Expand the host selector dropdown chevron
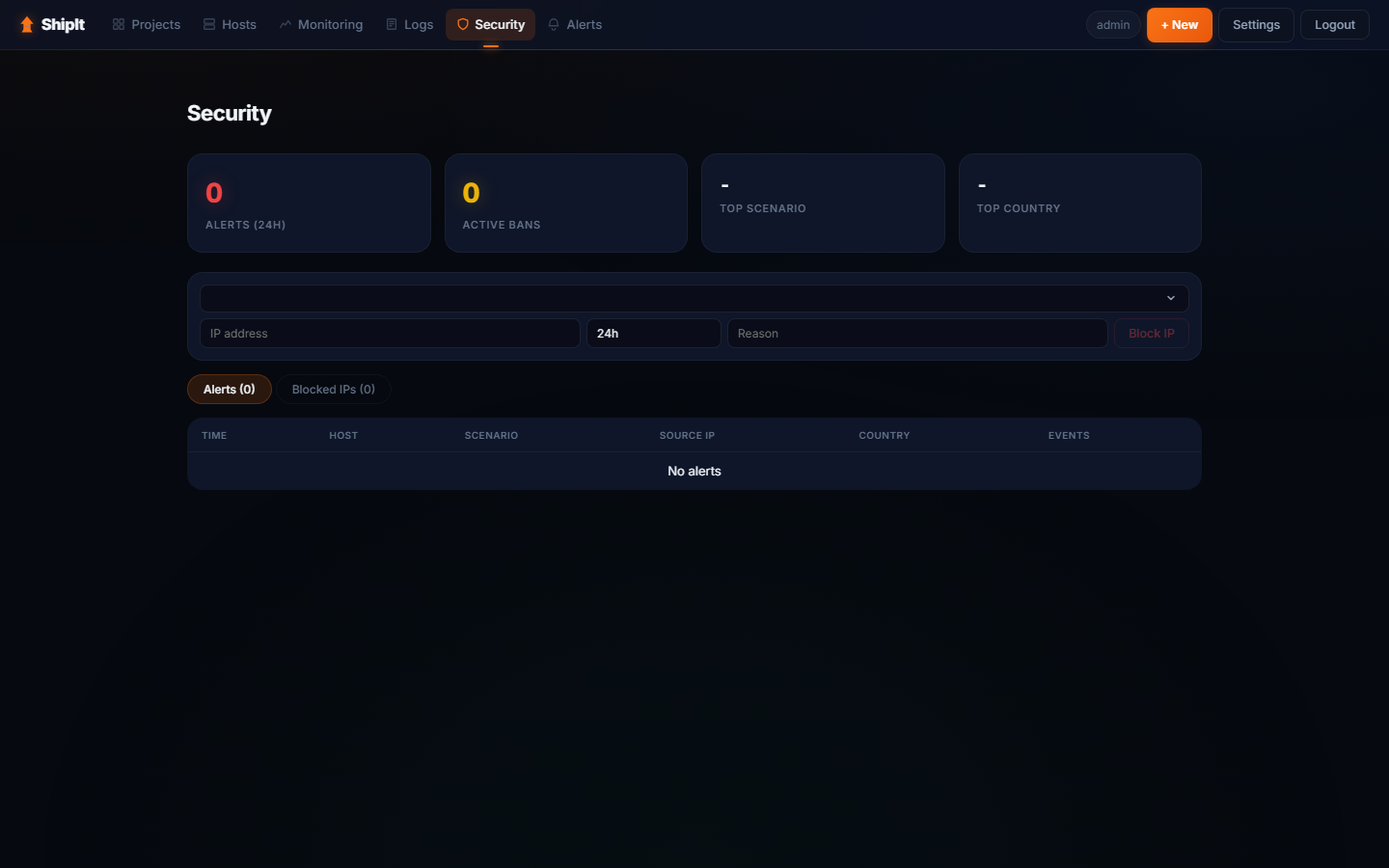 1170,298
